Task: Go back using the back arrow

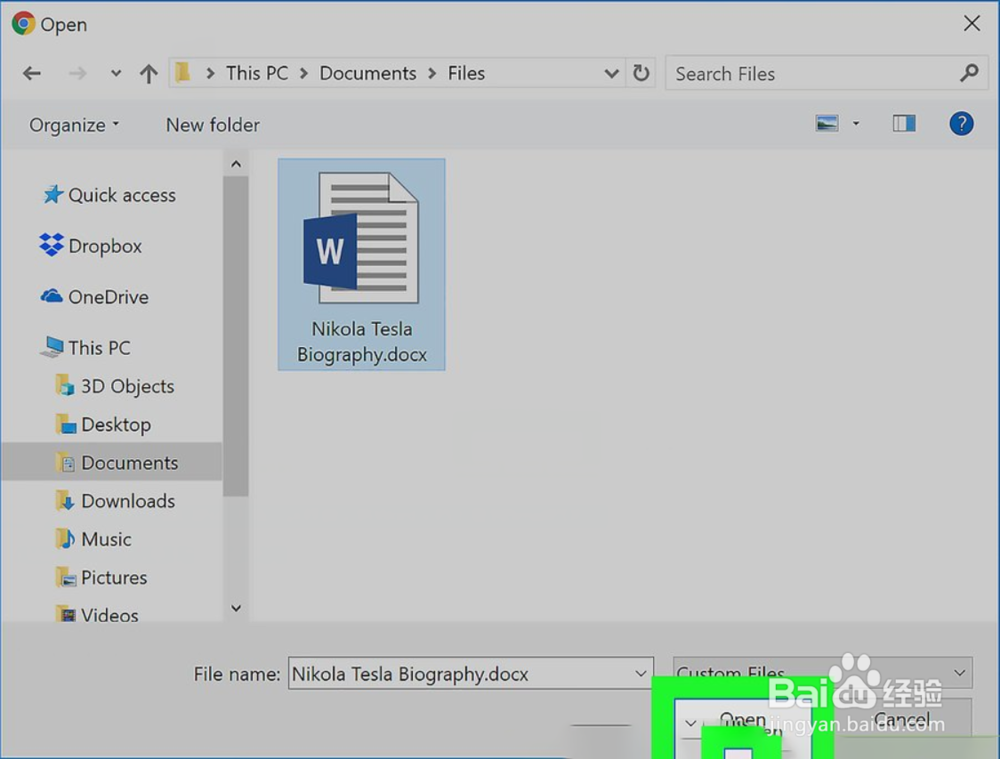Action: tap(32, 73)
